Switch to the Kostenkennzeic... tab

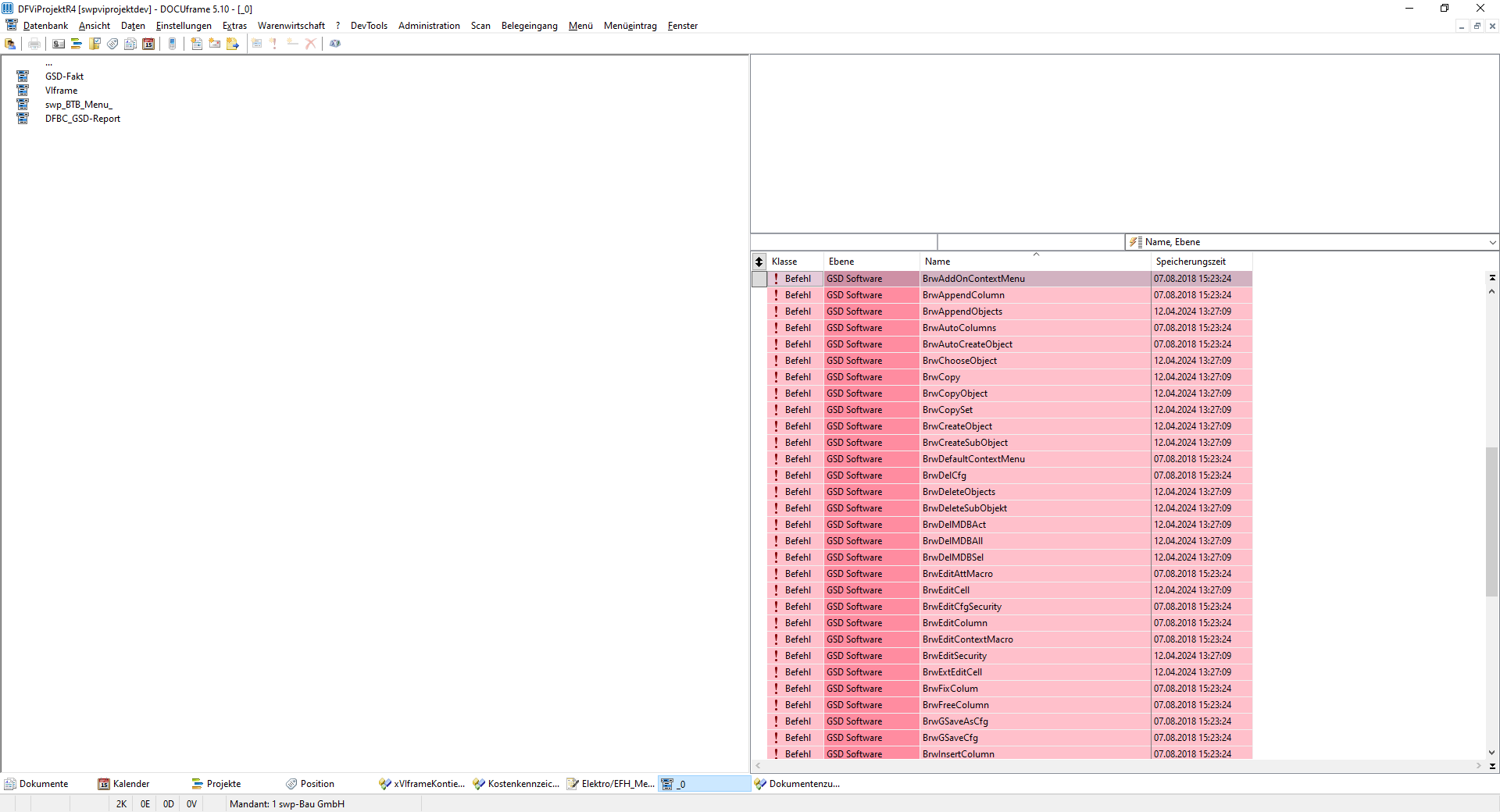pyautogui.click(x=516, y=784)
